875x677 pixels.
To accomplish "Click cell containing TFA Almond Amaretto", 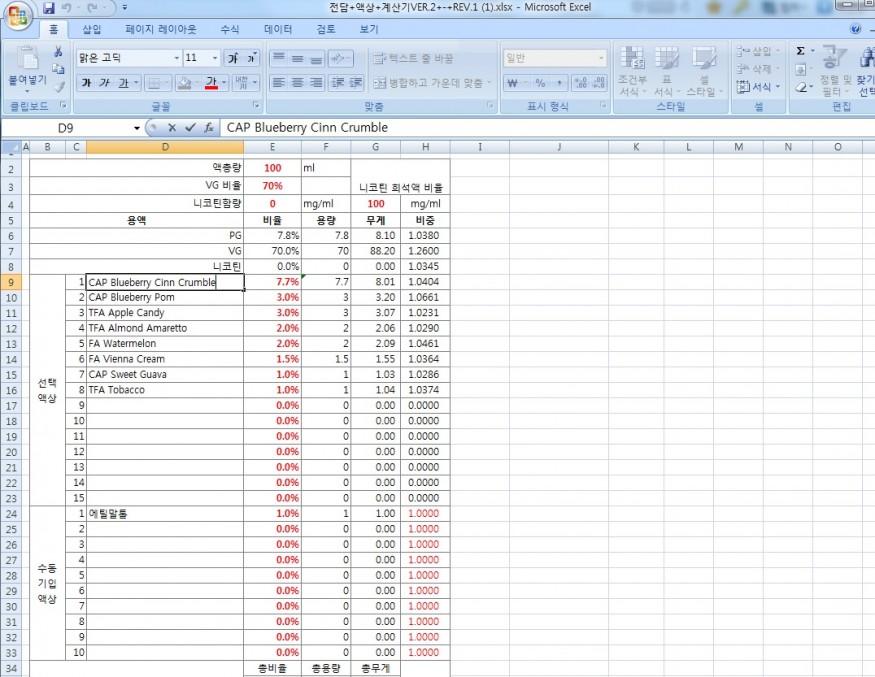I will tap(165, 328).
